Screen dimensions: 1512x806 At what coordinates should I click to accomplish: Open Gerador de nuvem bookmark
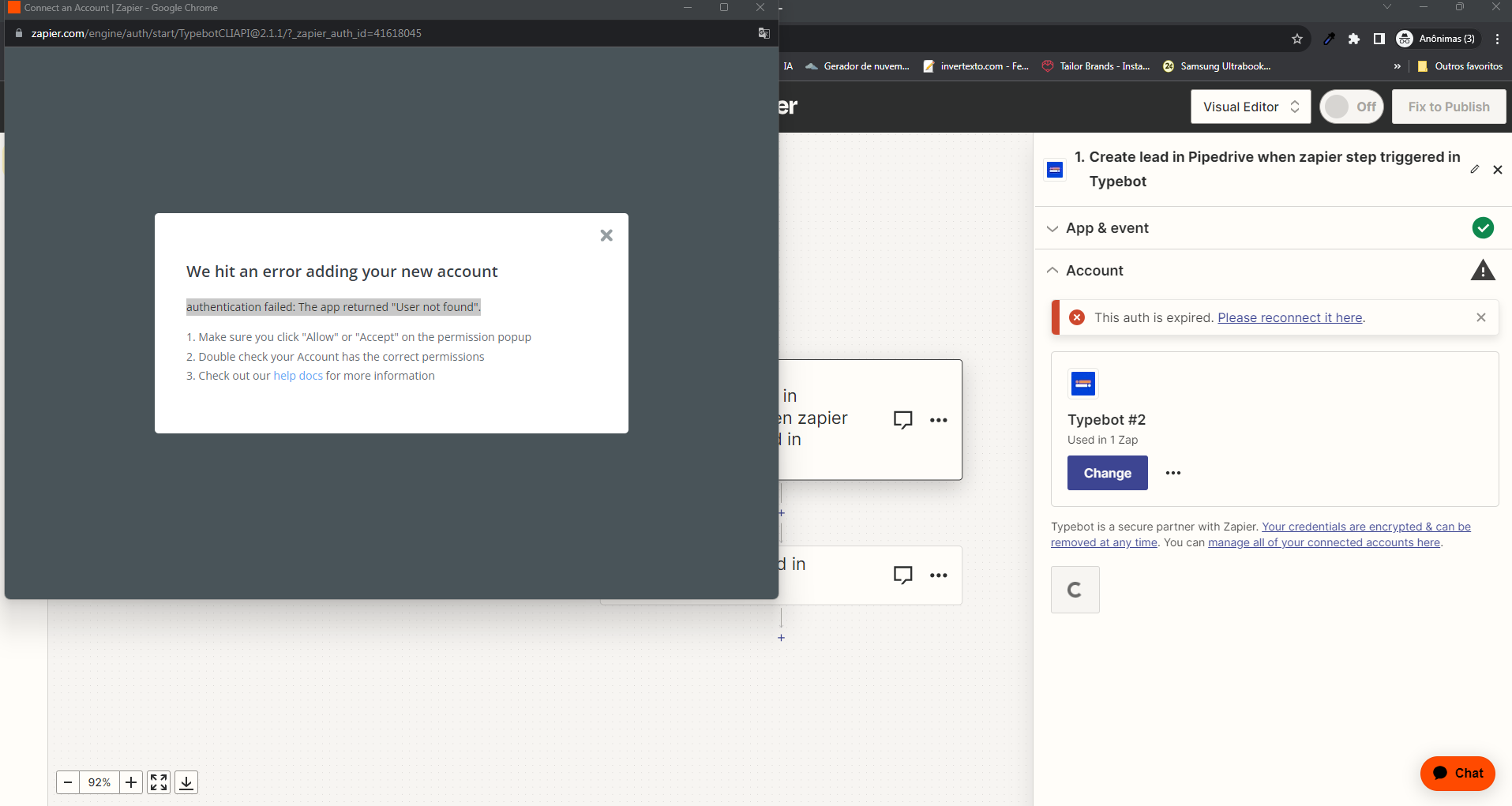point(857,66)
